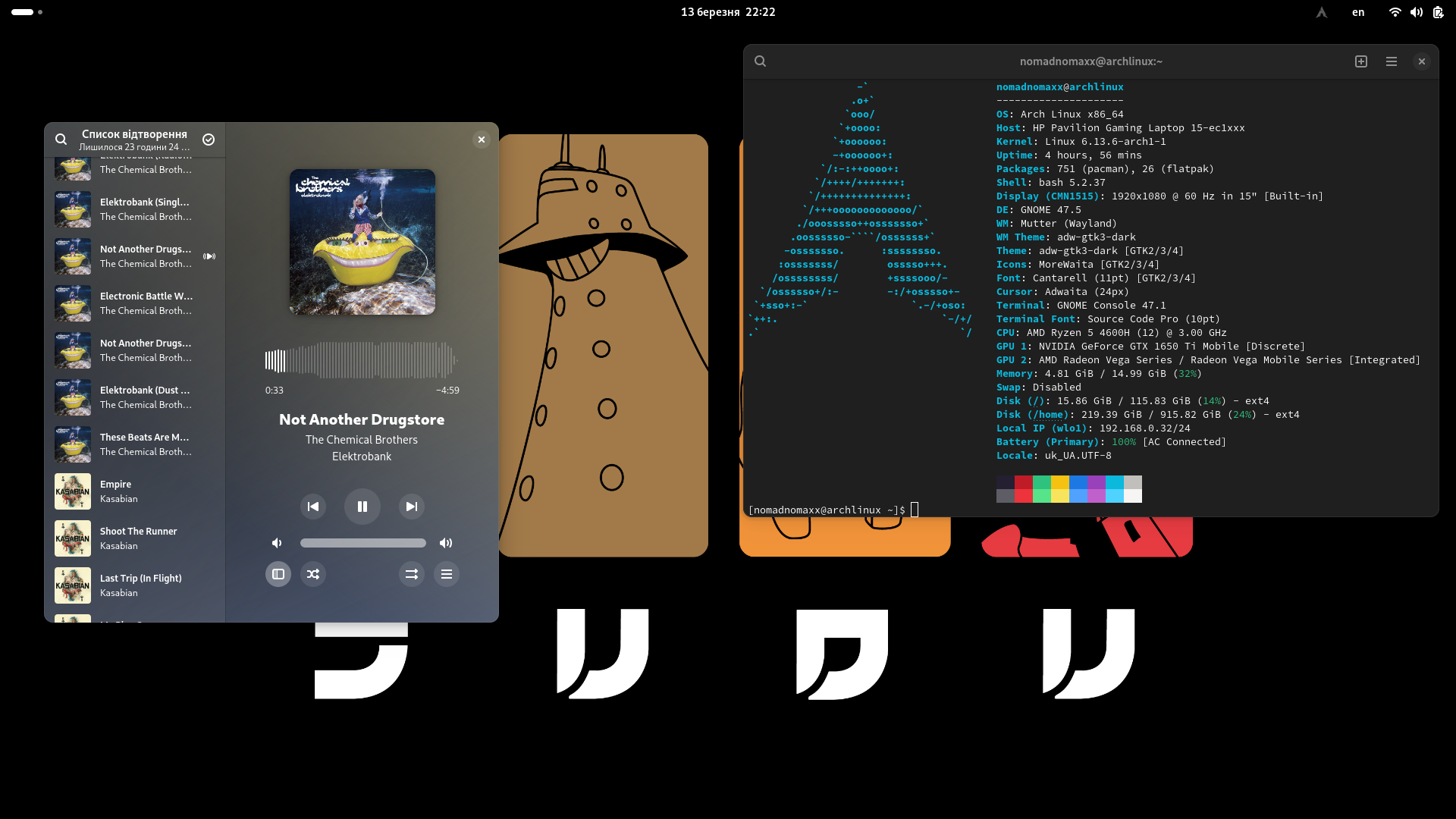
Task: Open search in the terminal window
Action: [x=760, y=61]
